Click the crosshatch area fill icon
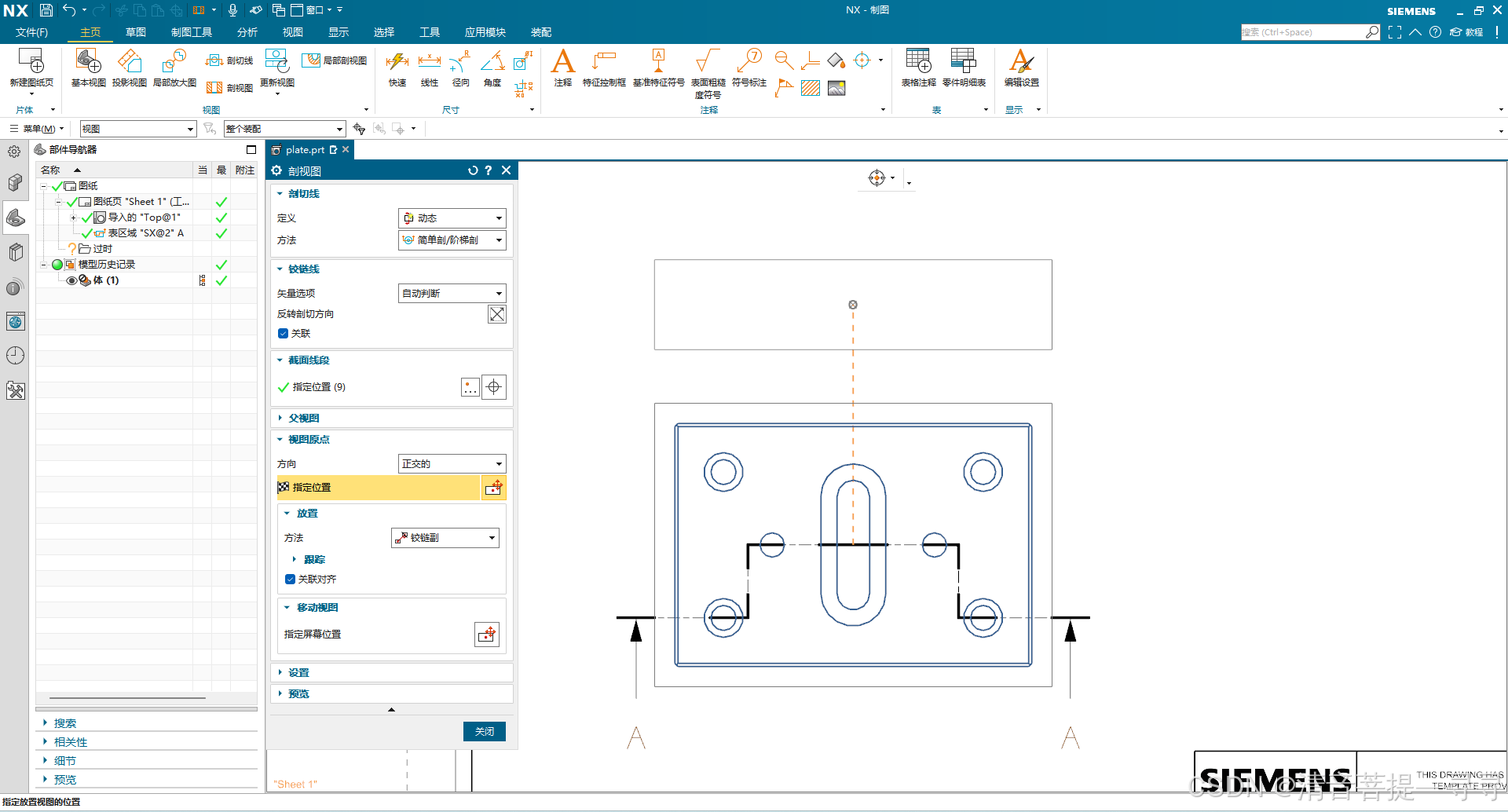This screenshot has height=812, width=1508. [811, 88]
